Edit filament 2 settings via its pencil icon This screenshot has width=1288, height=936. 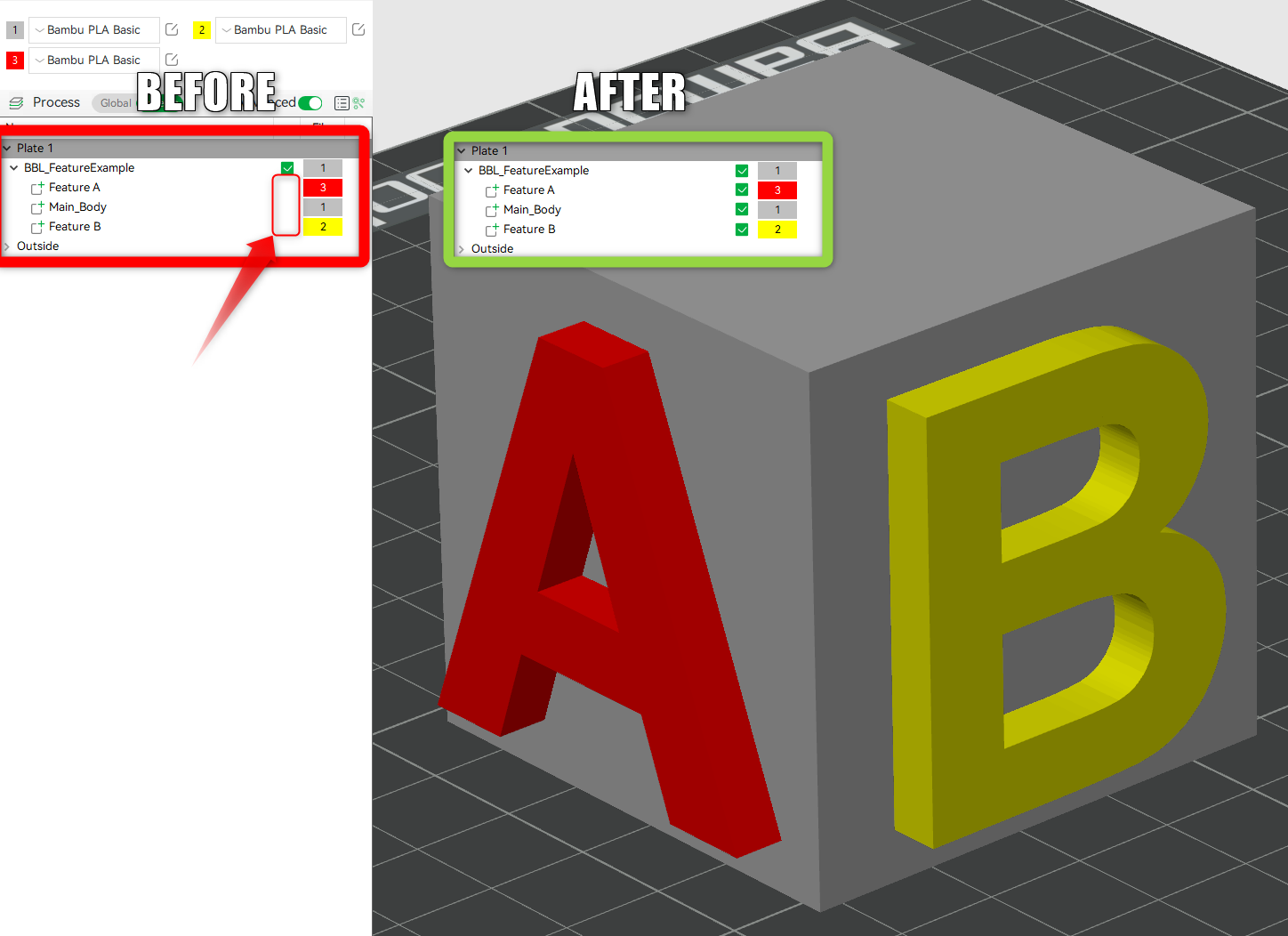(x=358, y=29)
